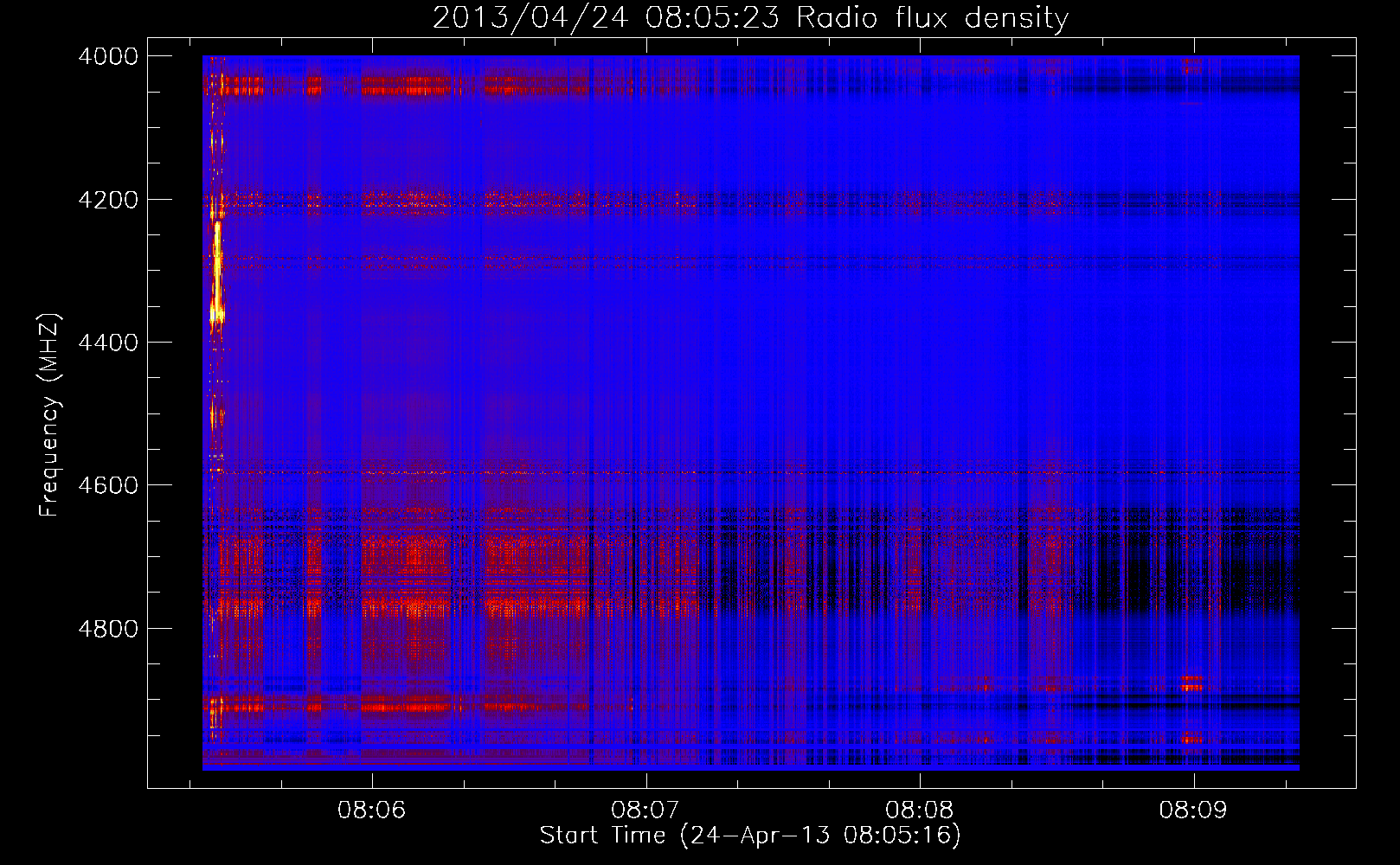The image size is (1400, 865).
Task: Click the 08:09 time tick label
Action: [1194, 810]
